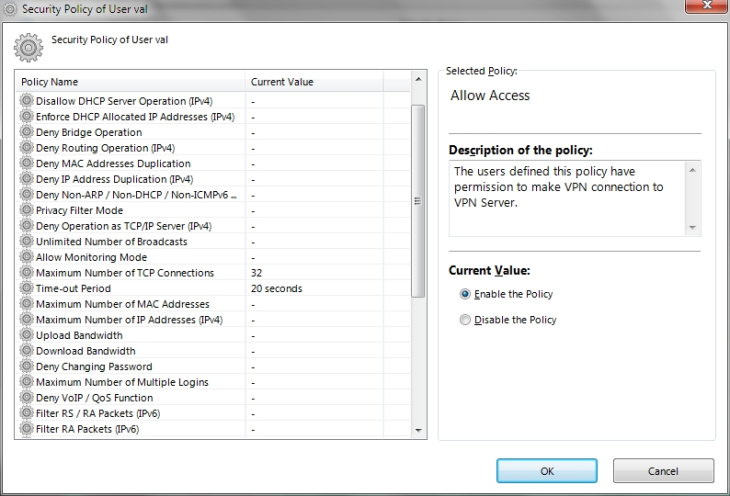Image resolution: width=730 pixels, height=496 pixels.
Task: Click the policy list scrollbar thumb
Action: click(x=418, y=201)
